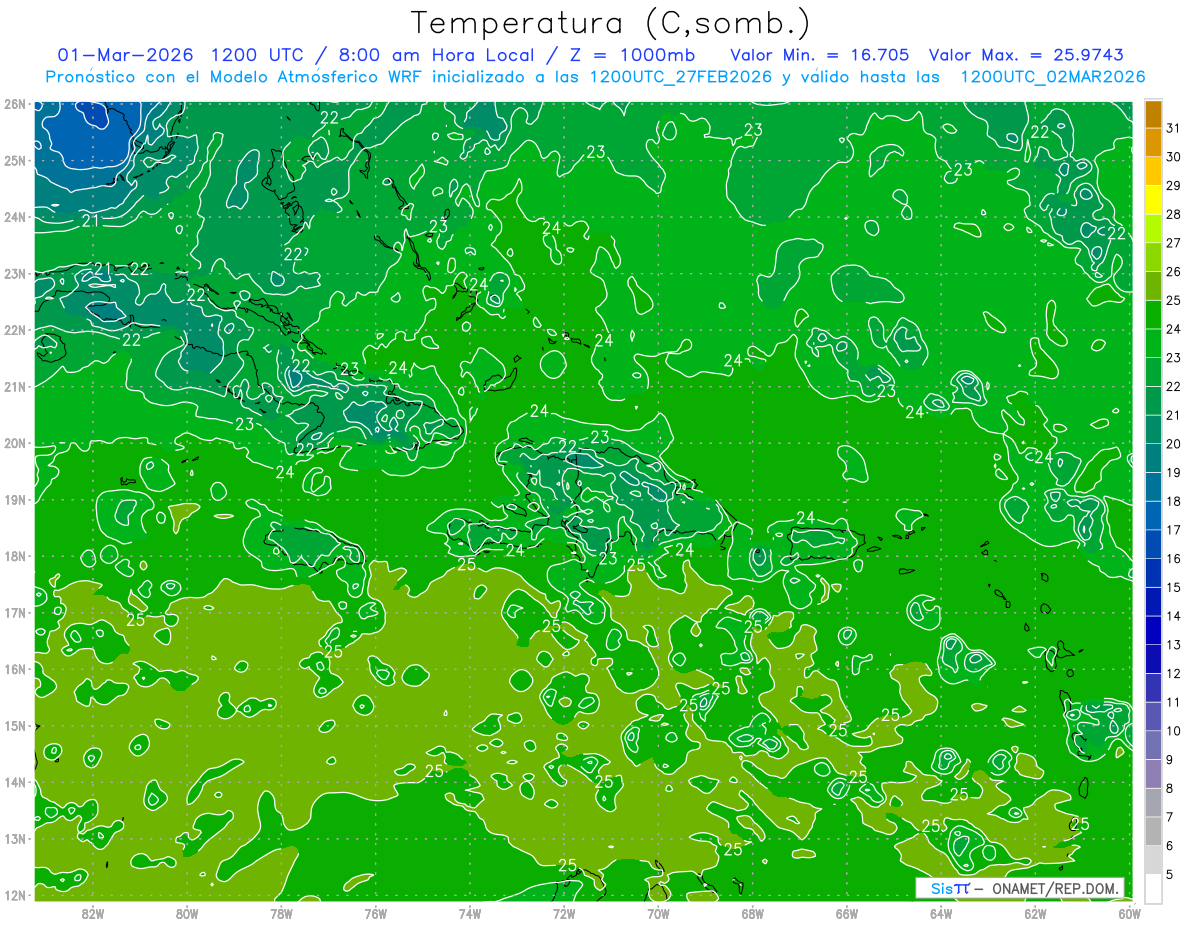Click the '20N' latitude axis label

[14, 443]
